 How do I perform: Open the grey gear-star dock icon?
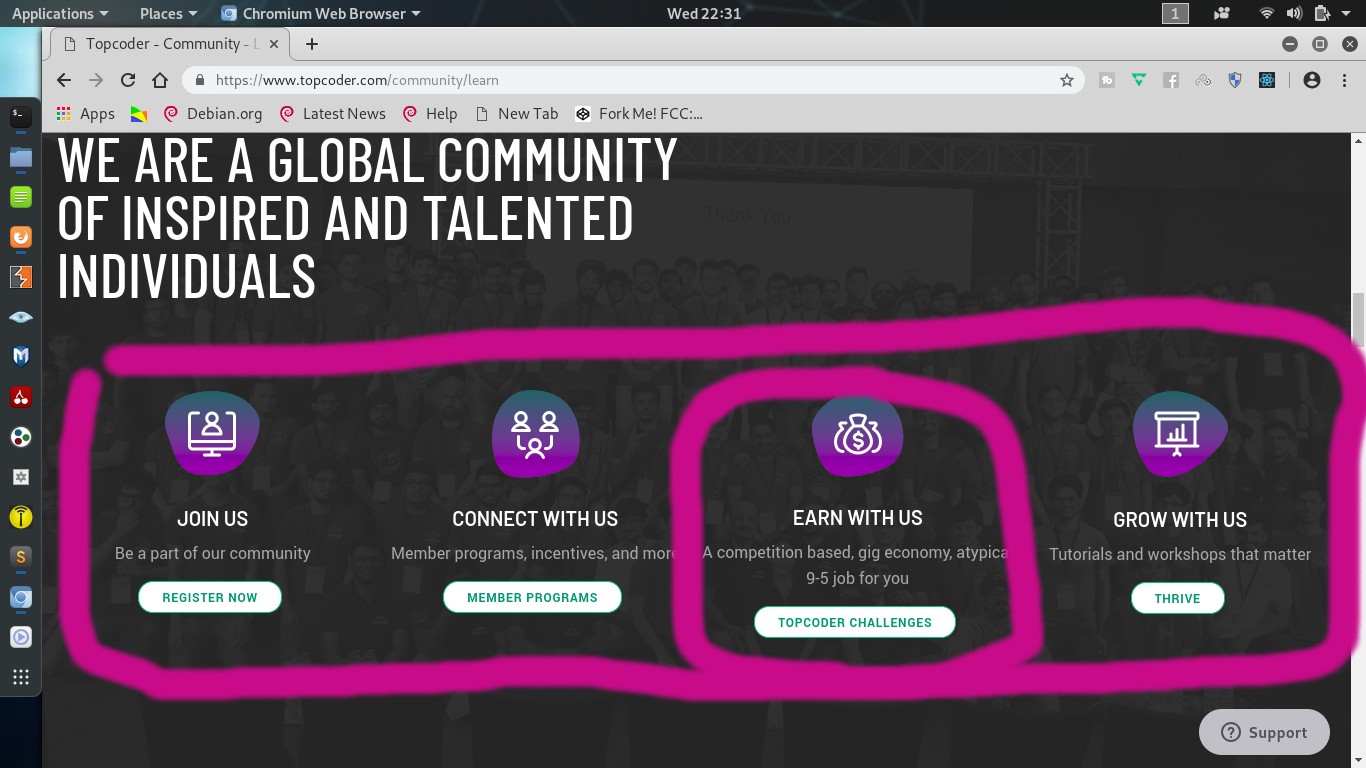pos(20,477)
